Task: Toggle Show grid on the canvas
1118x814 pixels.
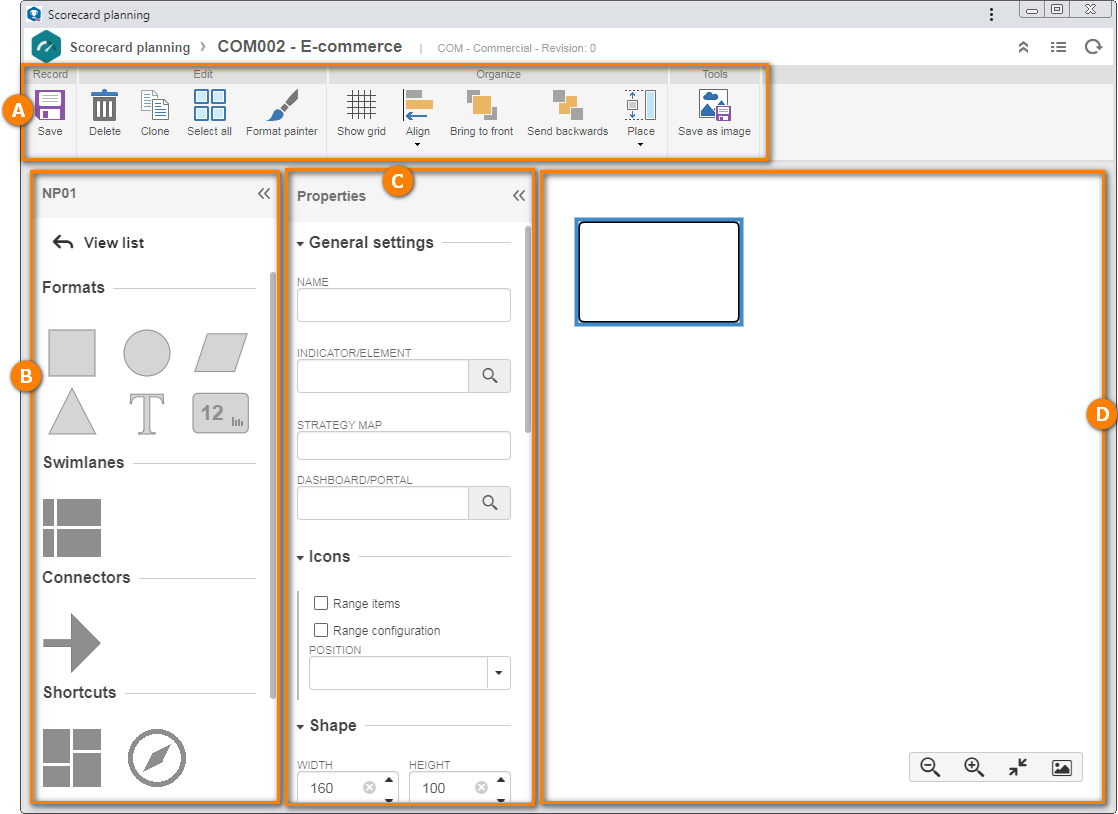Action: (x=361, y=113)
